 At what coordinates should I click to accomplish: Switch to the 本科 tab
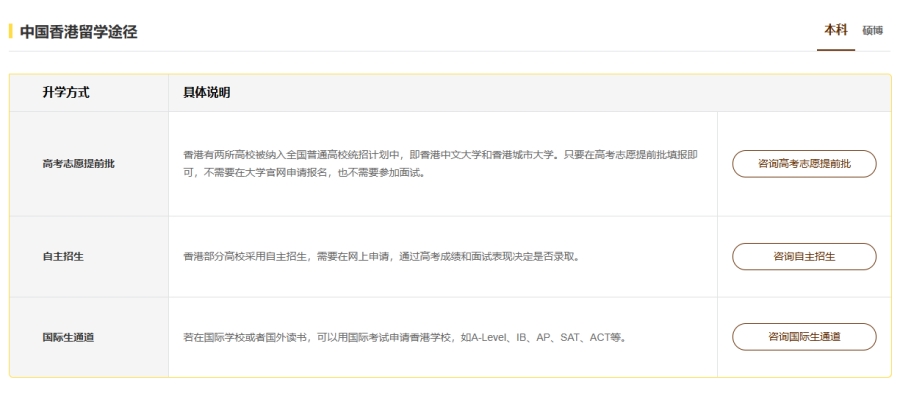coord(835,30)
